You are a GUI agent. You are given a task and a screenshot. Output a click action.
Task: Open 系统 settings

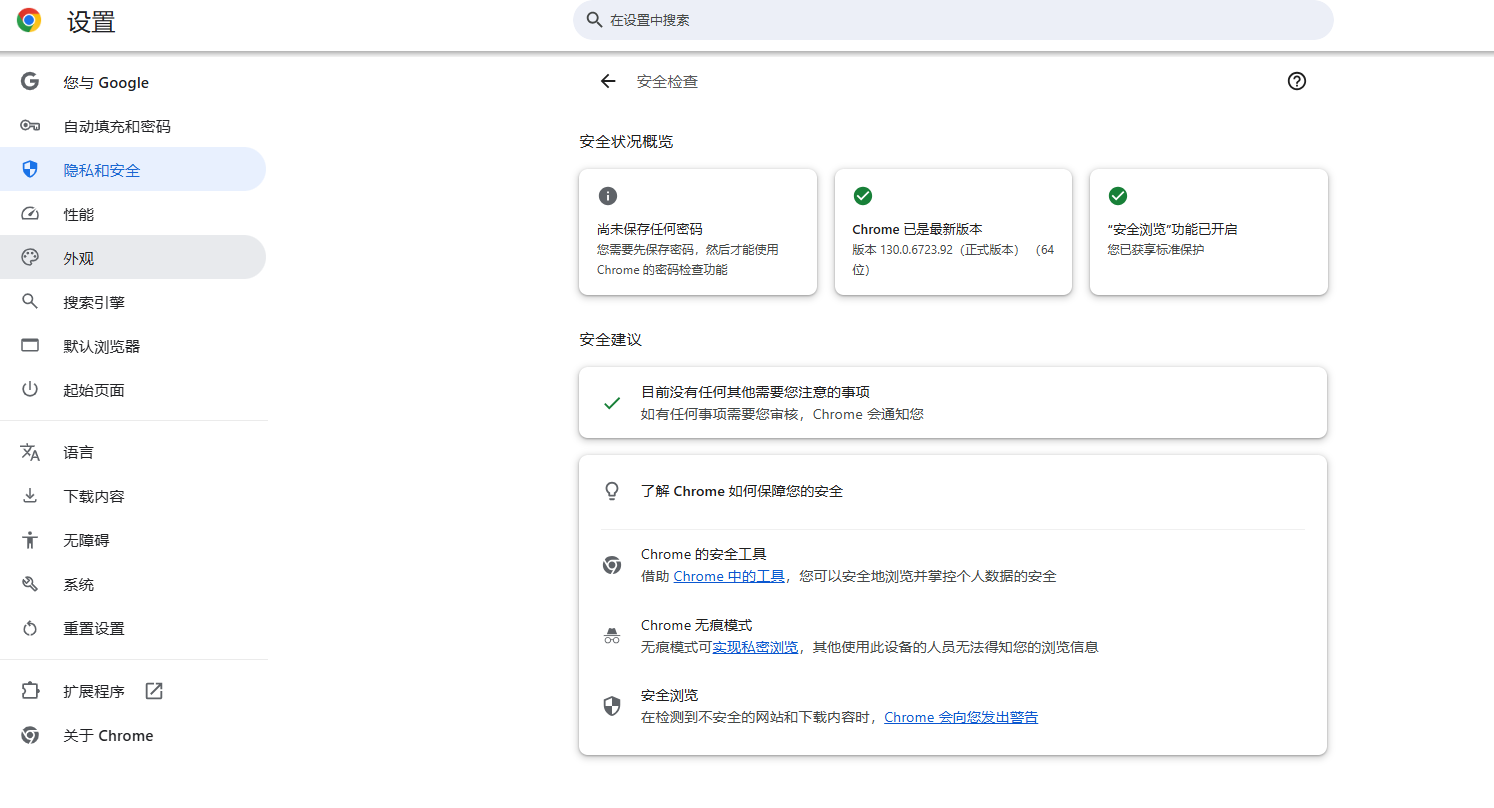133,584
